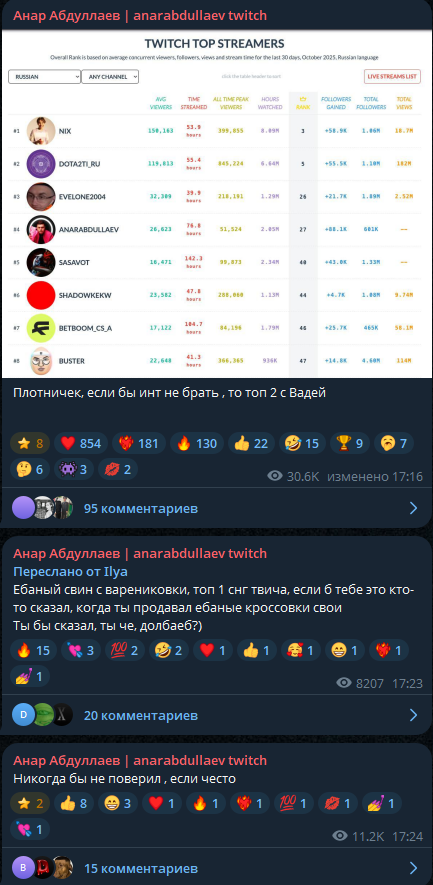Expand the 95 comments chevron

[x=414, y=509]
